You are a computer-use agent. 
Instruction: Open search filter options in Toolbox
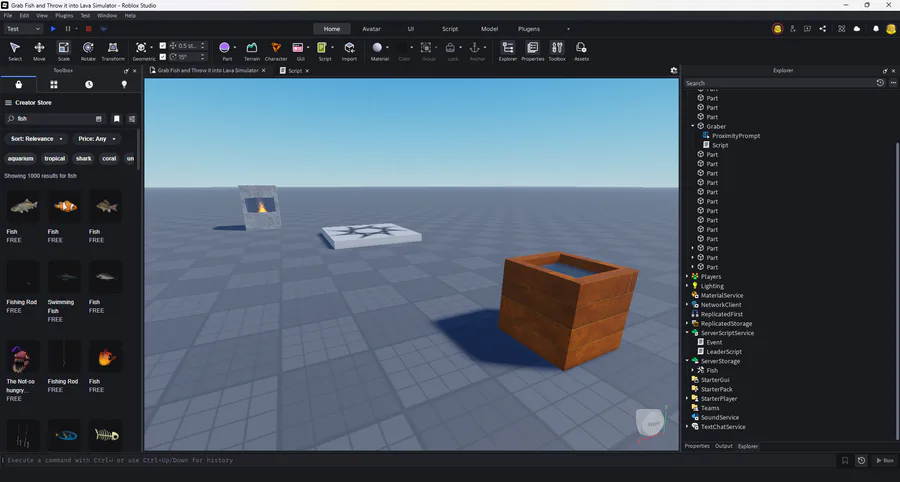point(131,119)
